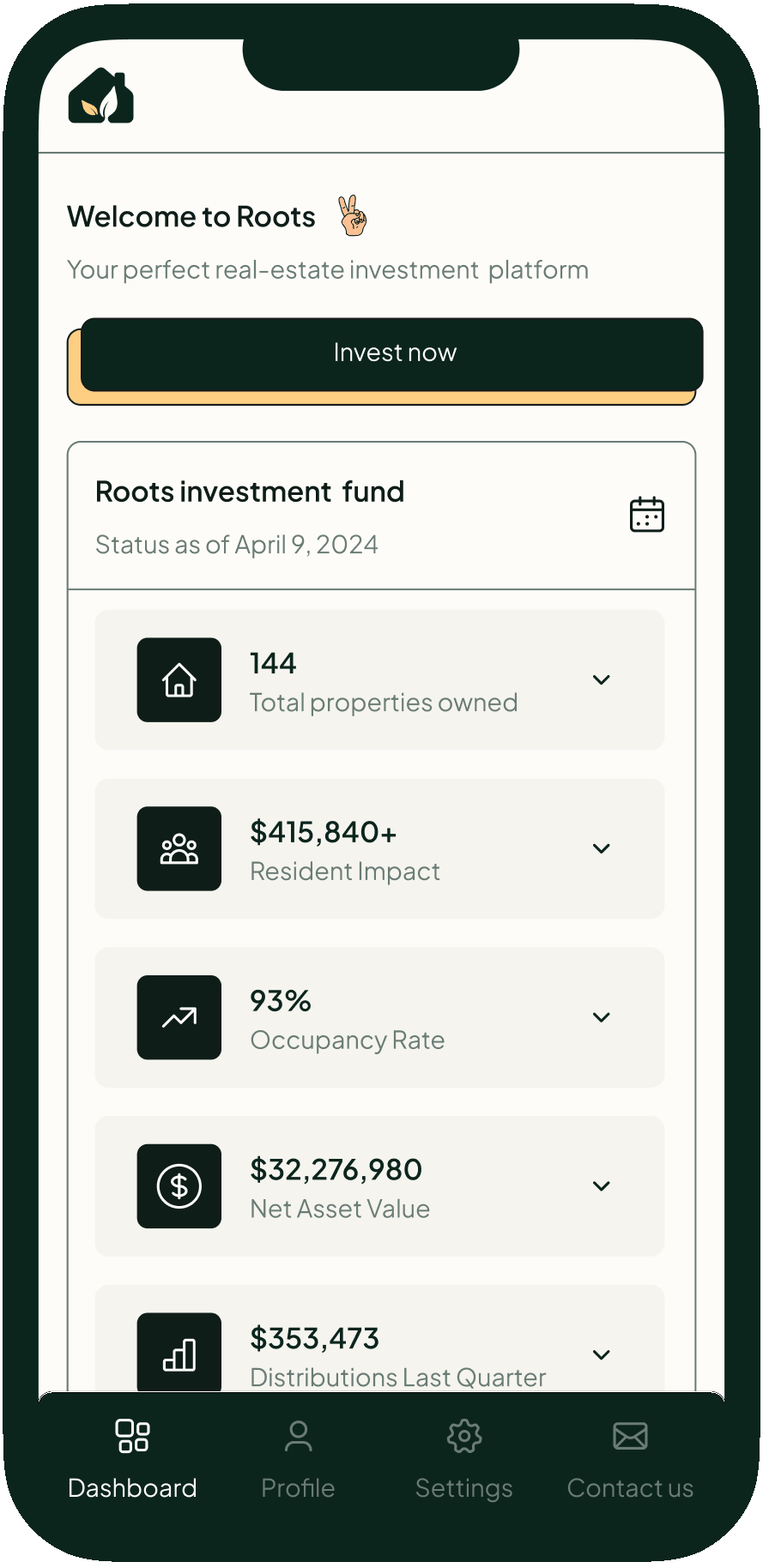Screen dimensions: 763x1568
Task: Select the people icon for Resident Impact
Action: [179, 848]
